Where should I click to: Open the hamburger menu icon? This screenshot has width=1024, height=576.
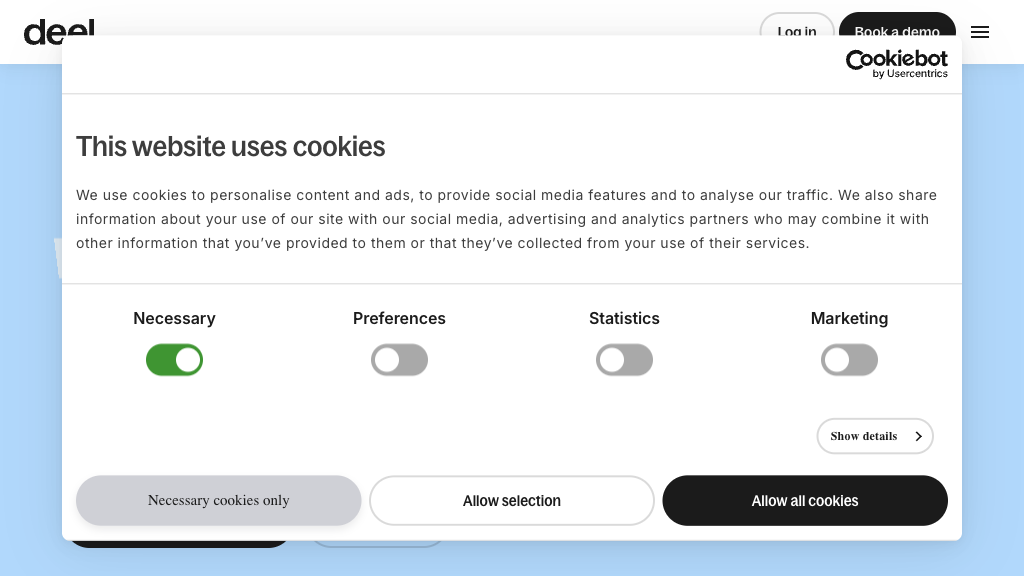[980, 32]
